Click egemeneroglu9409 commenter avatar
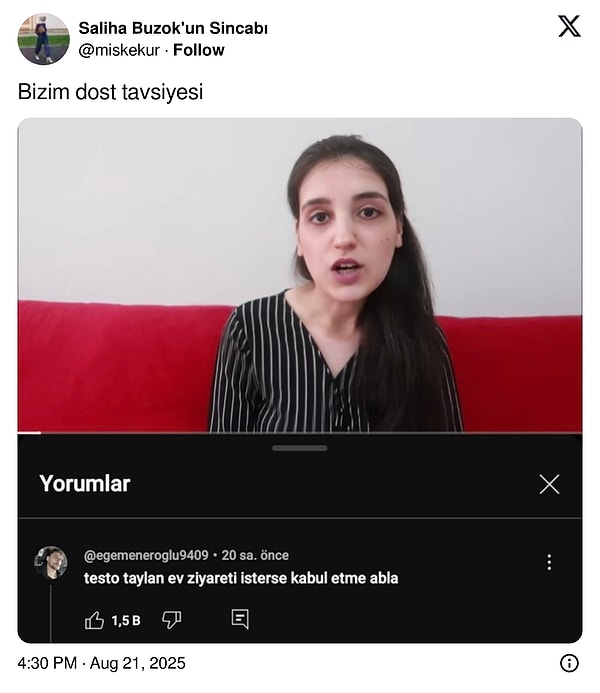Viewport: 600px width, 693px height. (51, 563)
